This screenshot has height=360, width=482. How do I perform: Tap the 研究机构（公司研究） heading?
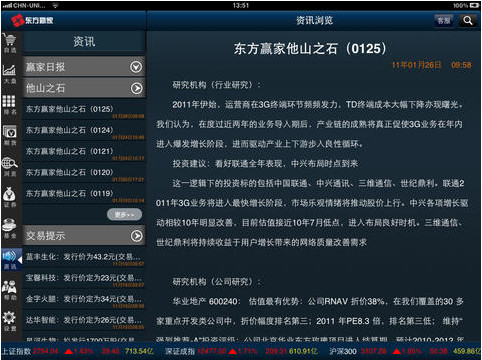(x=217, y=282)
